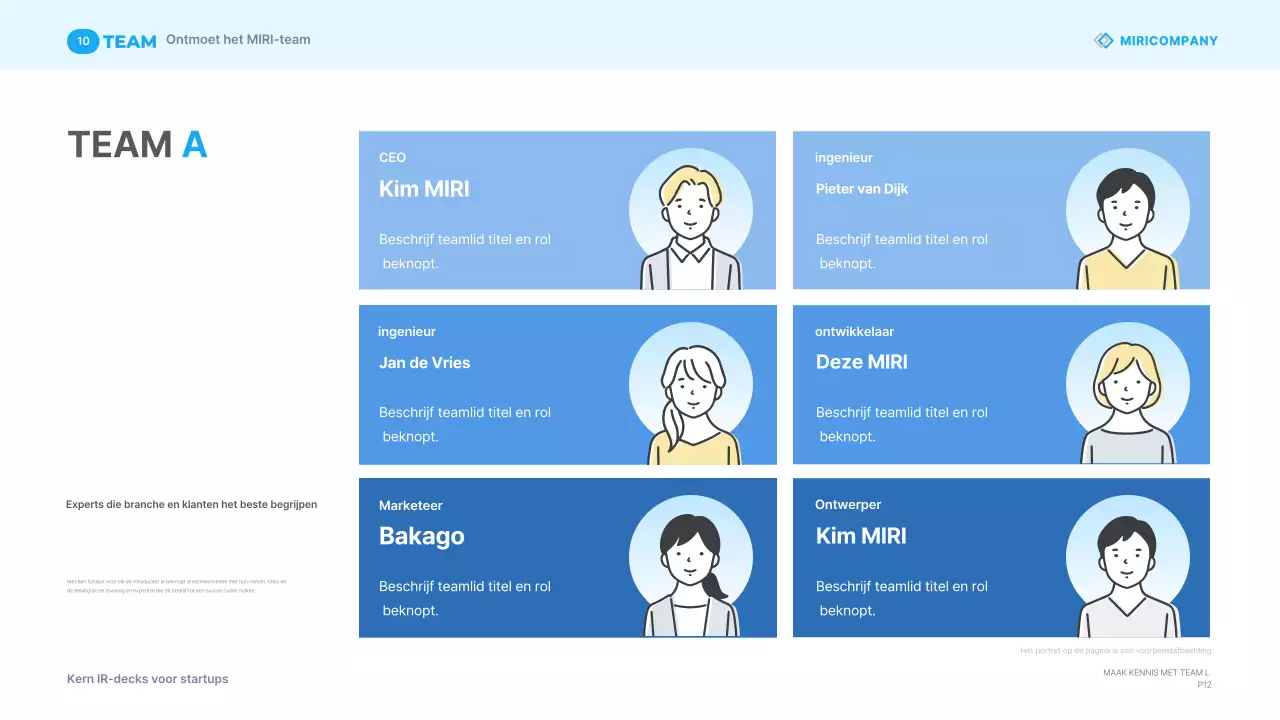
Task: Click the 'Kern IR-decks voor startups' footer
Action: tap(147, 679)
